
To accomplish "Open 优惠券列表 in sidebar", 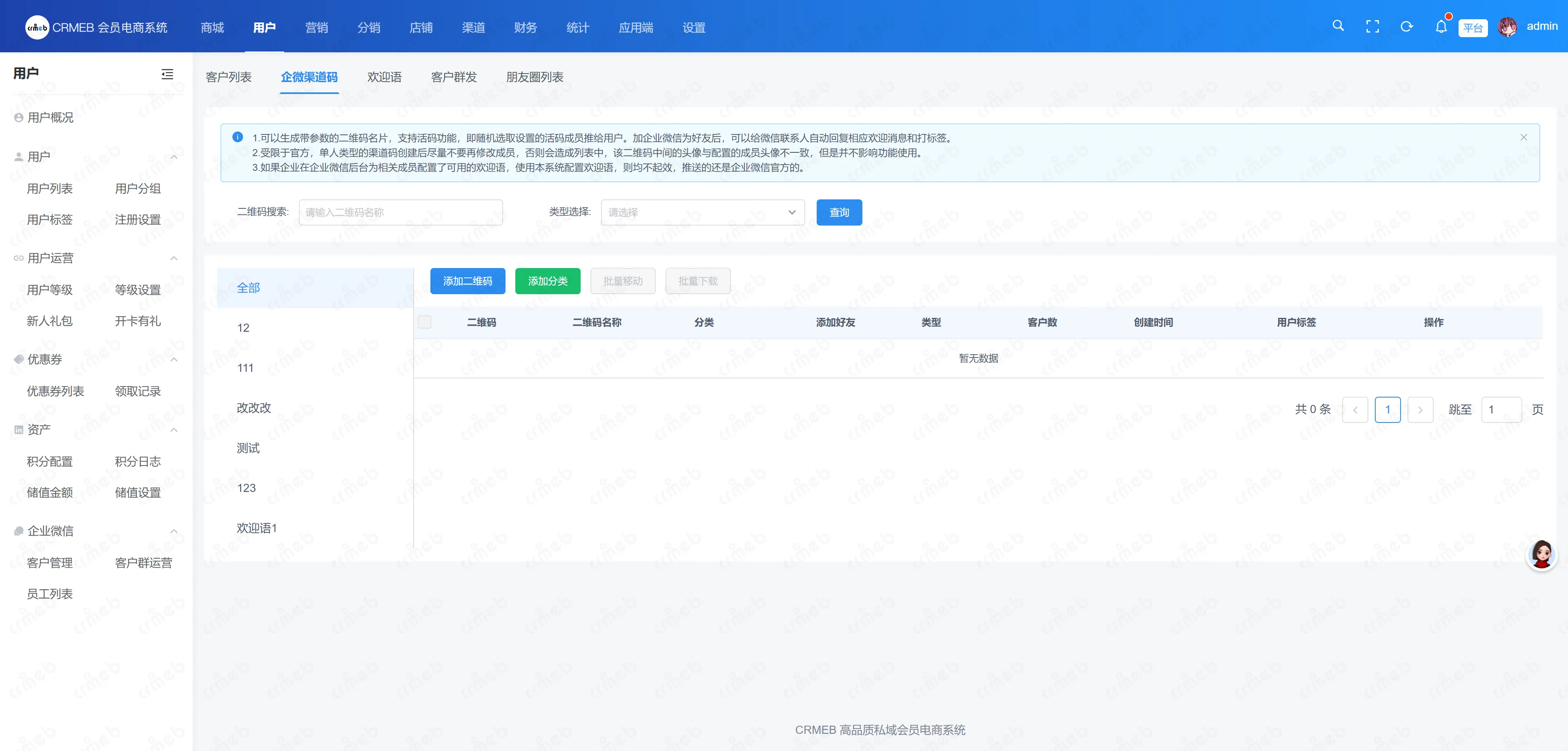I will (56, 391).
